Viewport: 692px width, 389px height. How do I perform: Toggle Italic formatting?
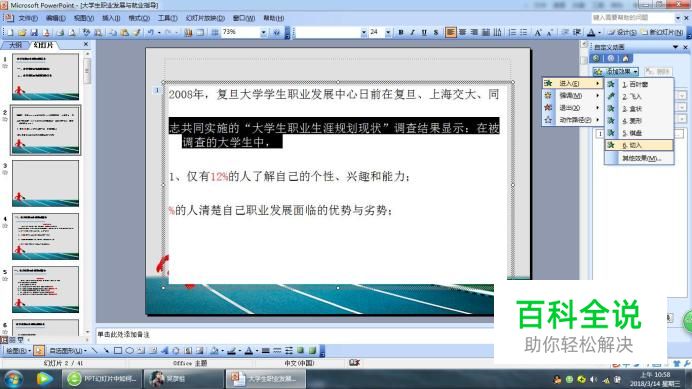coord(412,32)
